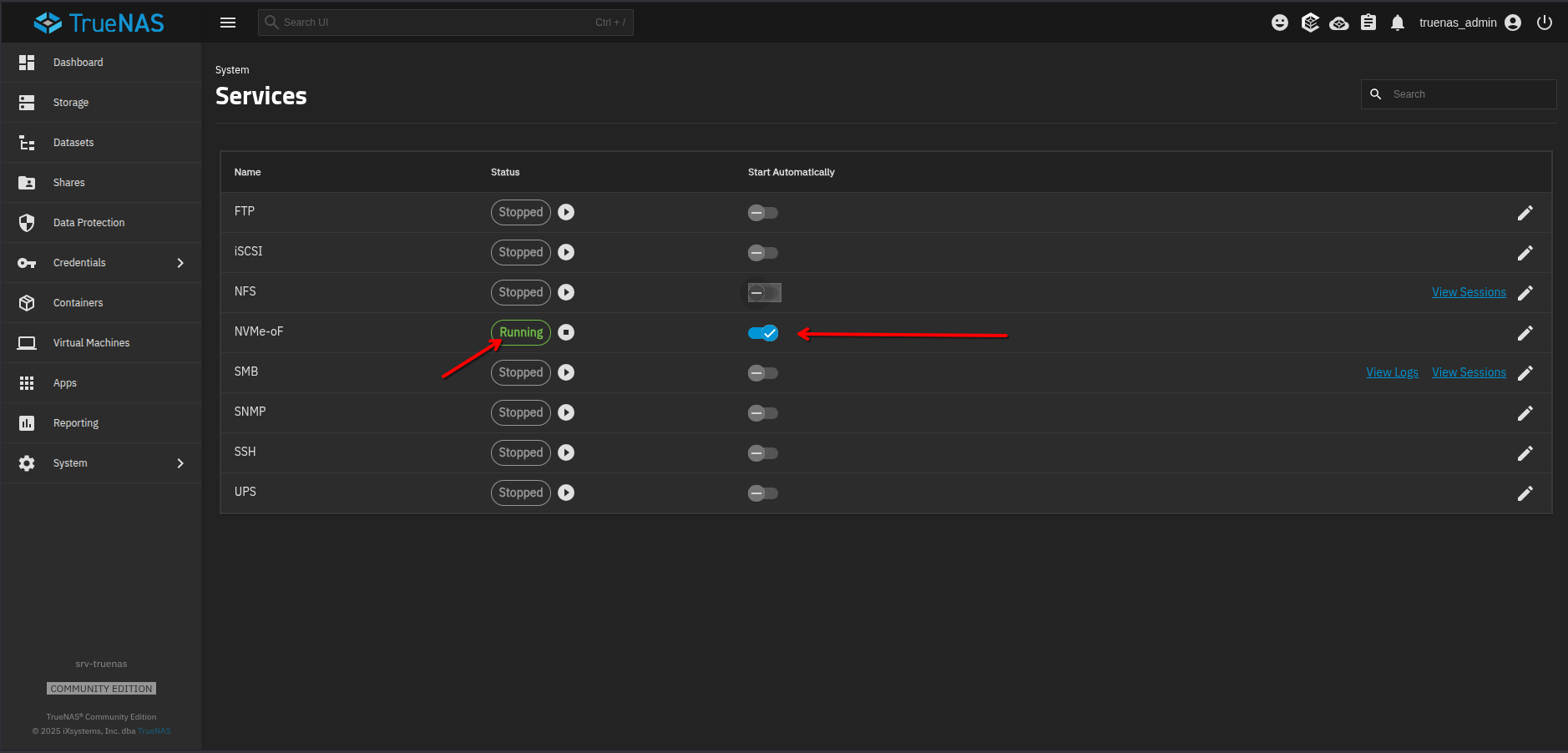Open the feedback smiley icon

pyautogui.click(x=1280, y=23)
